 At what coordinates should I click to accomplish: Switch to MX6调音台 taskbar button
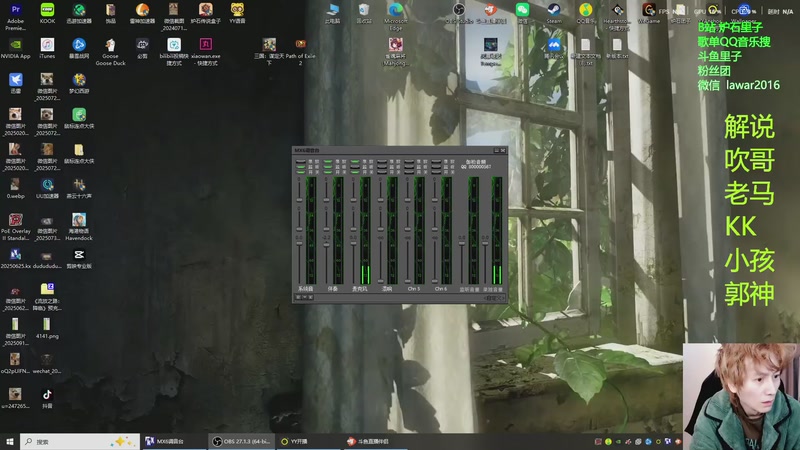[173, 442]
